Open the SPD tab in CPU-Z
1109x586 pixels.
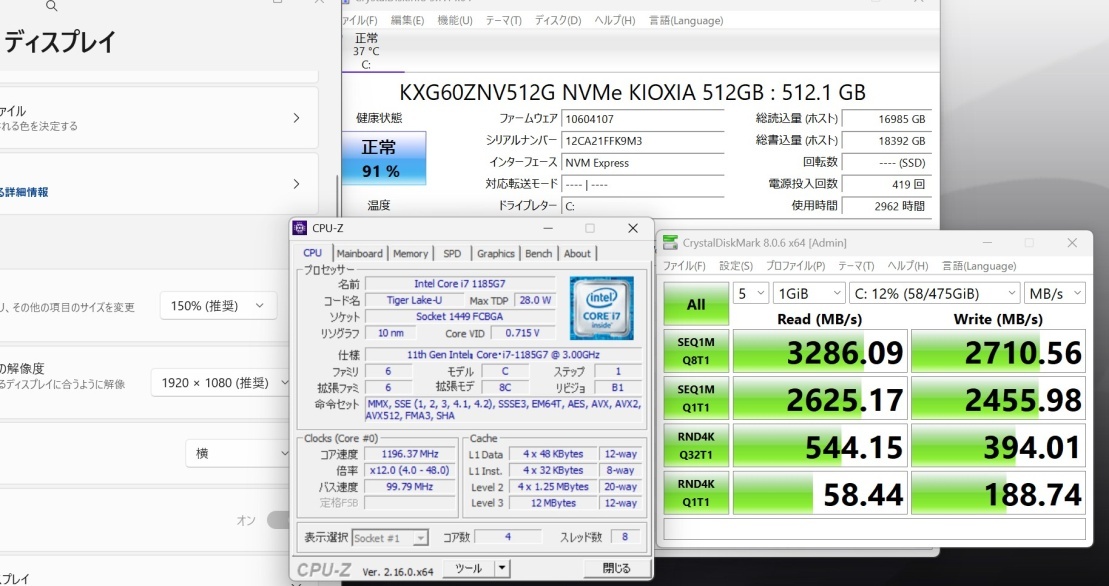pyautogui.click(x=452, y=254)
